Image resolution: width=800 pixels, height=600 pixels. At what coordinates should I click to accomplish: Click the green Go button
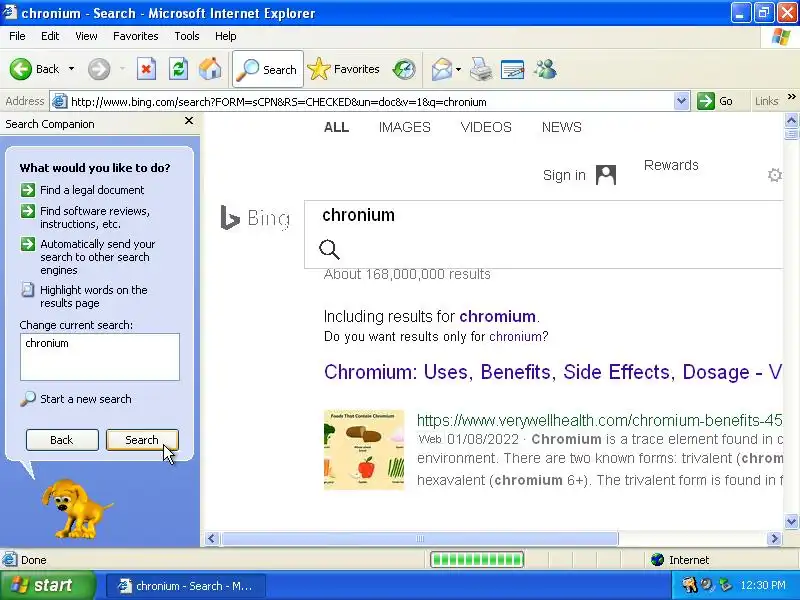(x=715, y=101)
